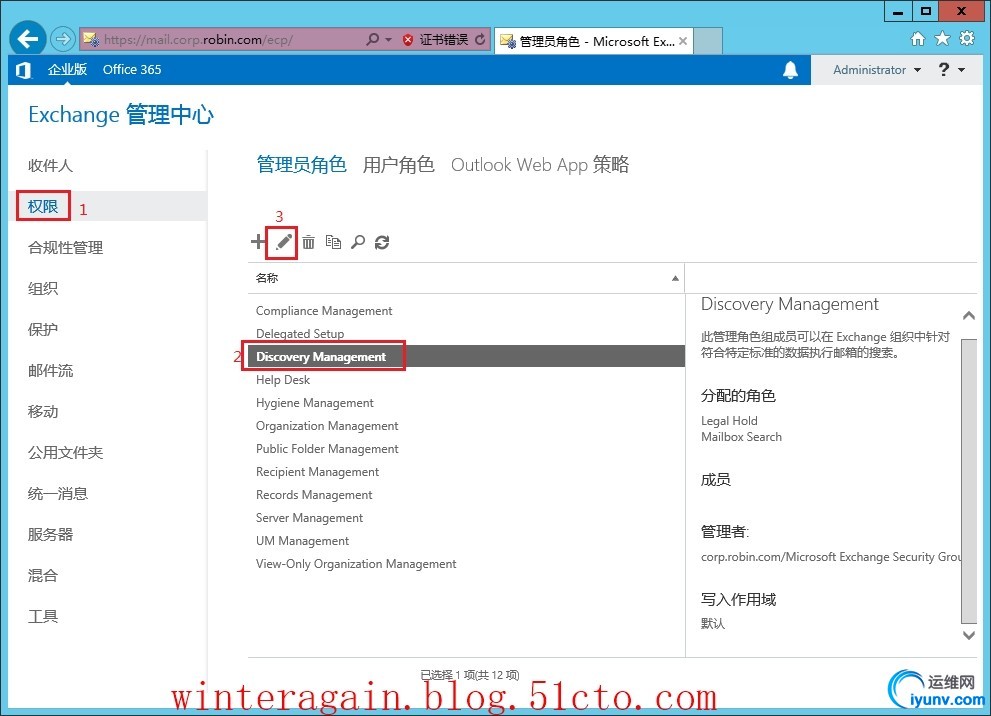Open the 服务器 navigation section
The height and width of the screenshot is (716, 991).
(x=51, y=535)
